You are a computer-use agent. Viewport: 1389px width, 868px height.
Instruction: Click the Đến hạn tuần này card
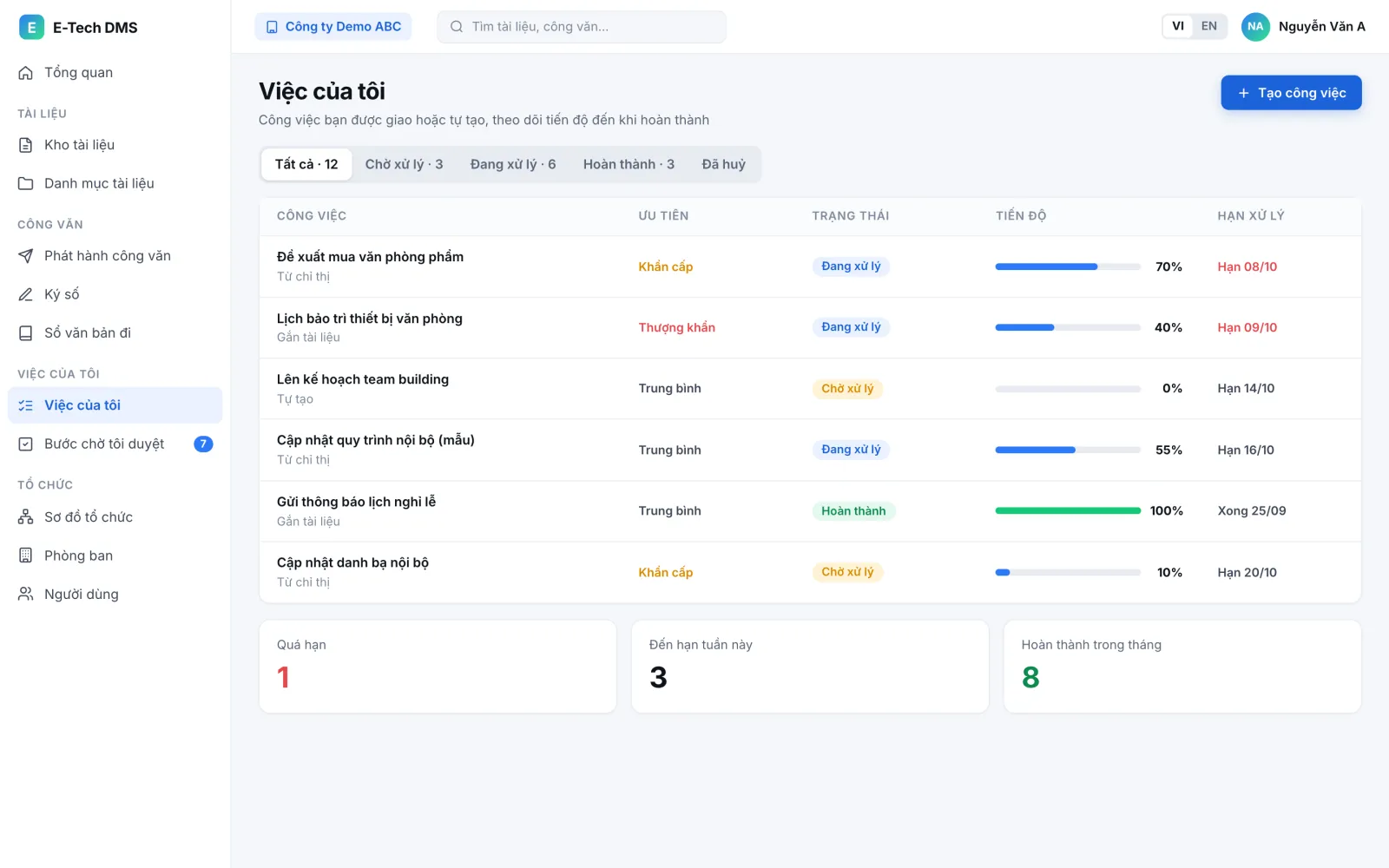click(810, 667)
